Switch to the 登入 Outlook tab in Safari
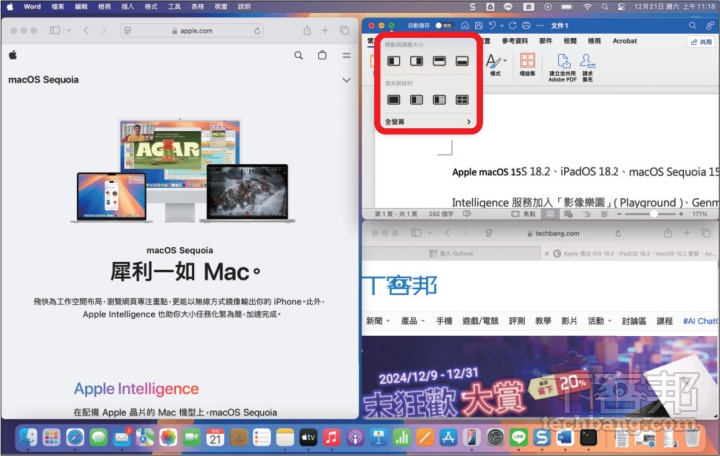The width and height of the screenshot is (720, 456). pyautogui.click(x=451, y=253)
